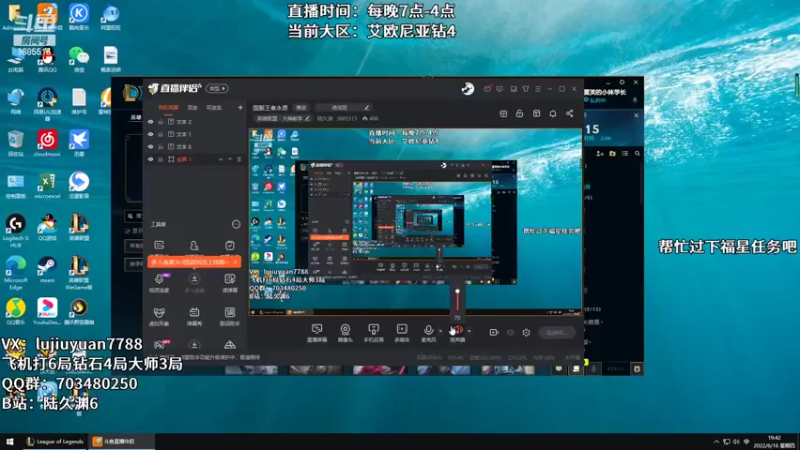
Task: Open the assistant tool icon in toolbox
Action: 230,316
